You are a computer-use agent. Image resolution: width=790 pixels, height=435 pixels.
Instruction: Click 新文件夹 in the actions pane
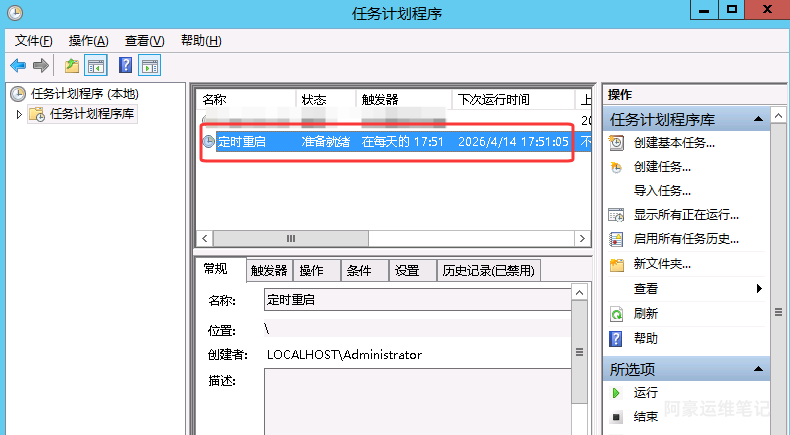point(661,264)
